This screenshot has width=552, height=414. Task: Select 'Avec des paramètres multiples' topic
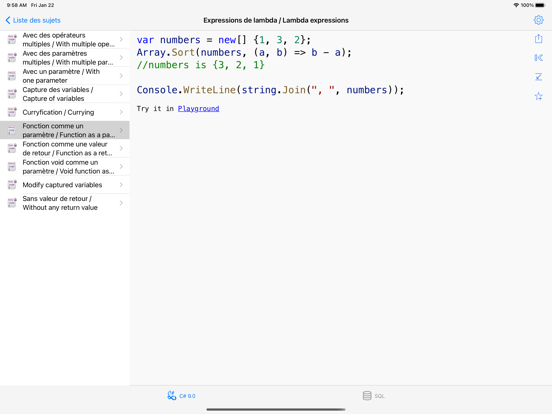coord(65,57)
